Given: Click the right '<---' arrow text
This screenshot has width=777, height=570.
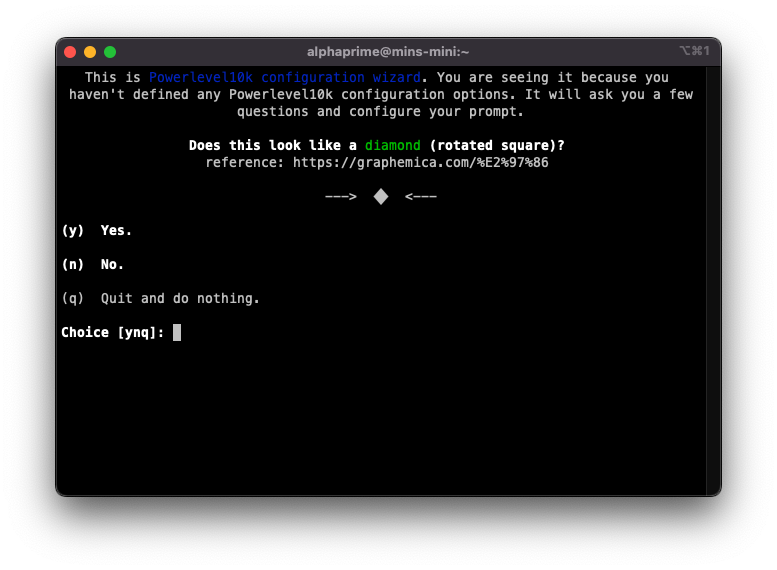Looking at the screenshot, I should point(421,197).
